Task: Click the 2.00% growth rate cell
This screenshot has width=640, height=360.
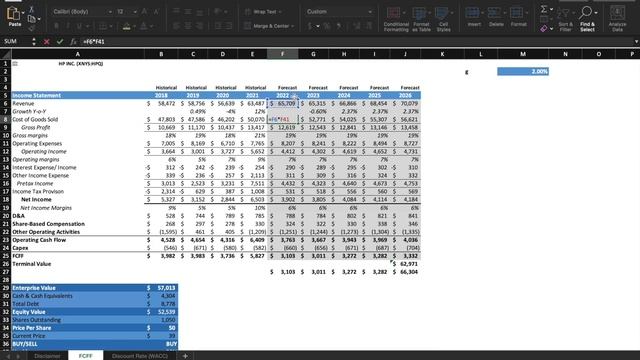Action: coord(522,71)
